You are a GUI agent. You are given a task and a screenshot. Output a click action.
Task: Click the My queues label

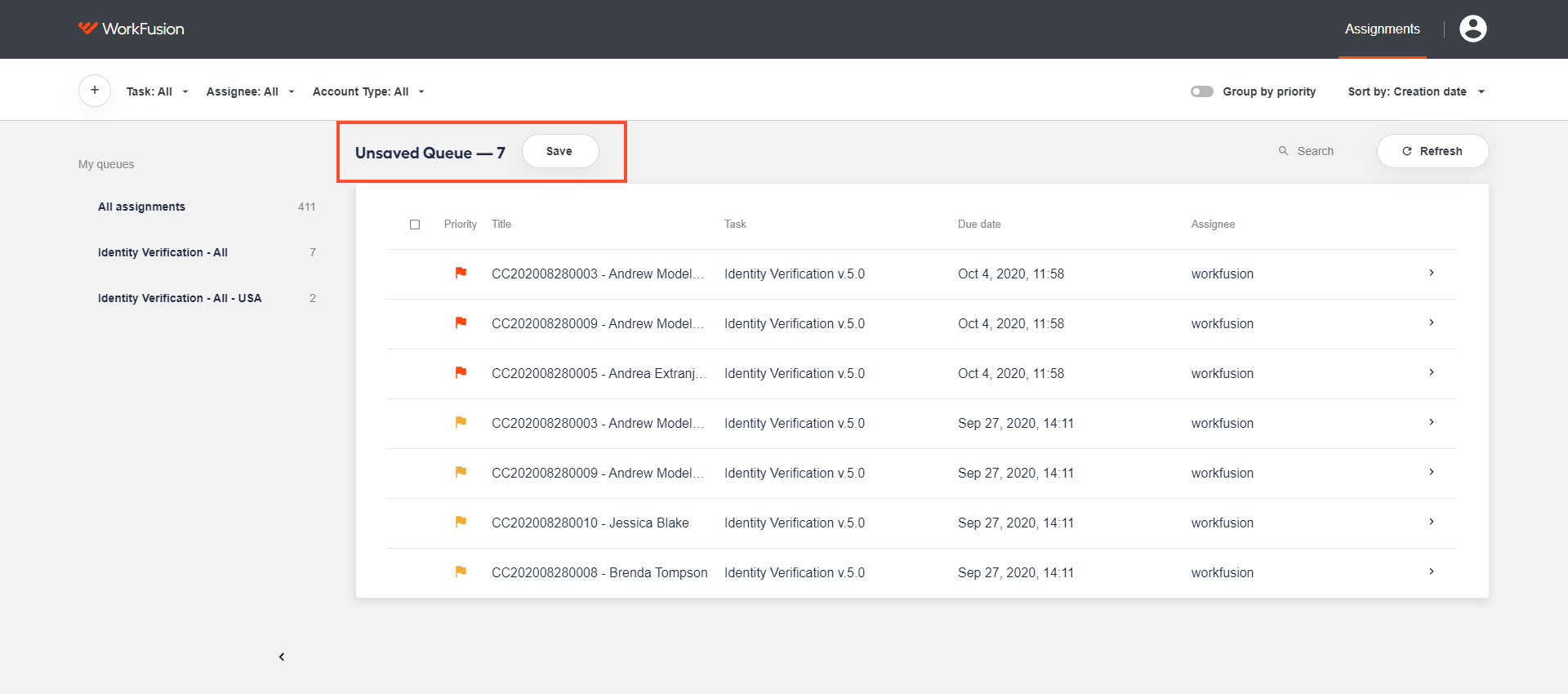pos(106,164)
